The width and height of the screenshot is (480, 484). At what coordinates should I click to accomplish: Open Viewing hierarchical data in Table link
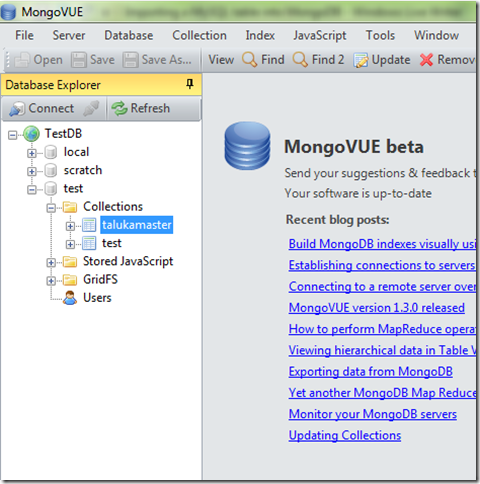[x=382, y=350]
